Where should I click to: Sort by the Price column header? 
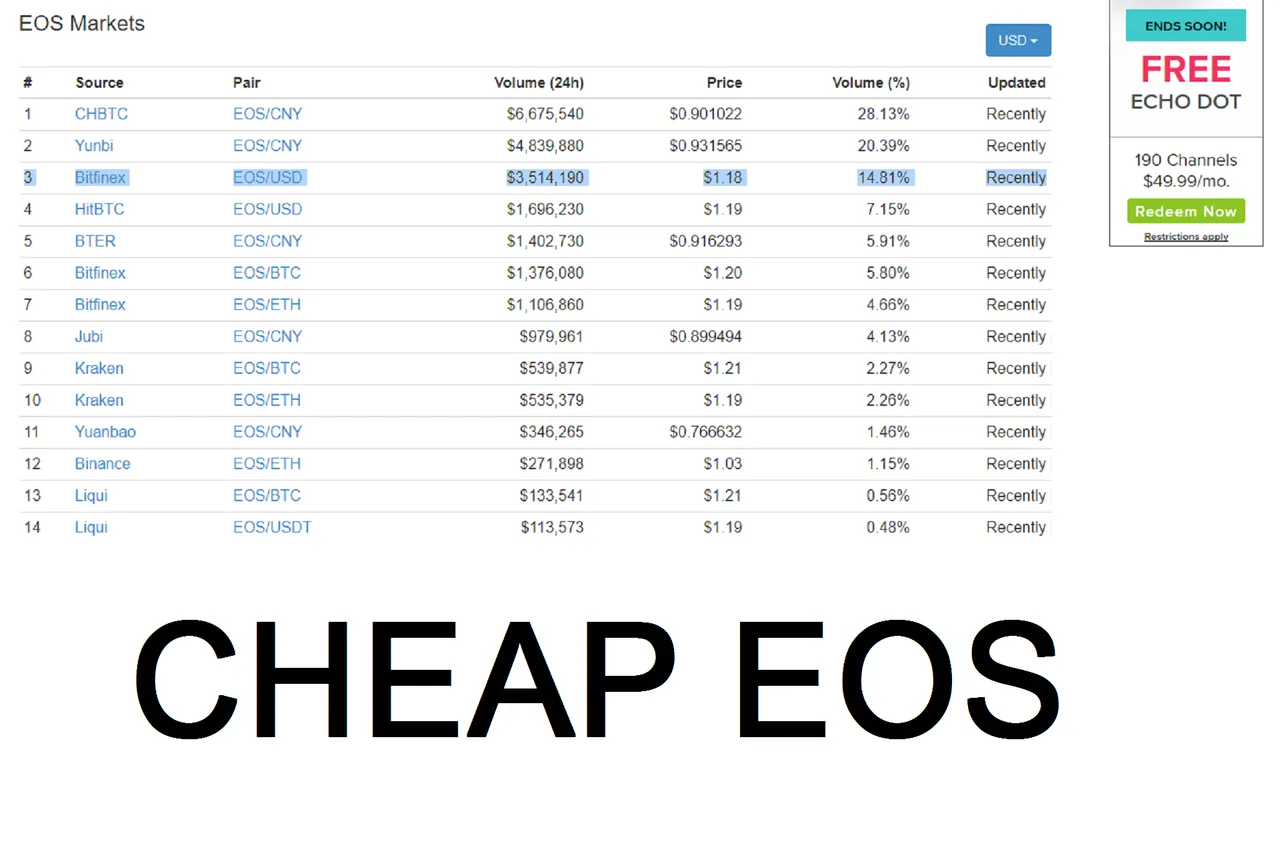click(x=724, y=83)
